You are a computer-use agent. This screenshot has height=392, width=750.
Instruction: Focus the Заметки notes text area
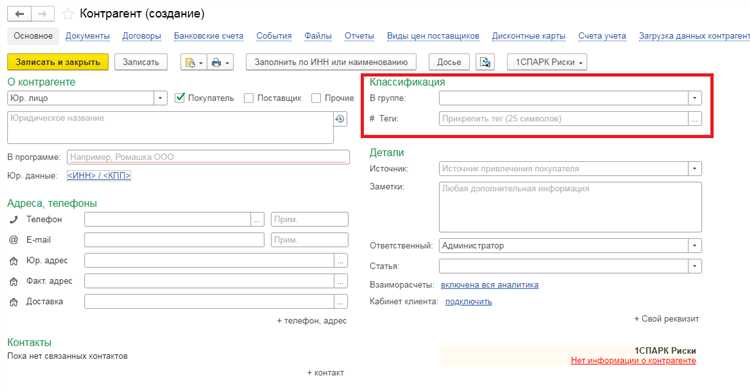[570, 207]
